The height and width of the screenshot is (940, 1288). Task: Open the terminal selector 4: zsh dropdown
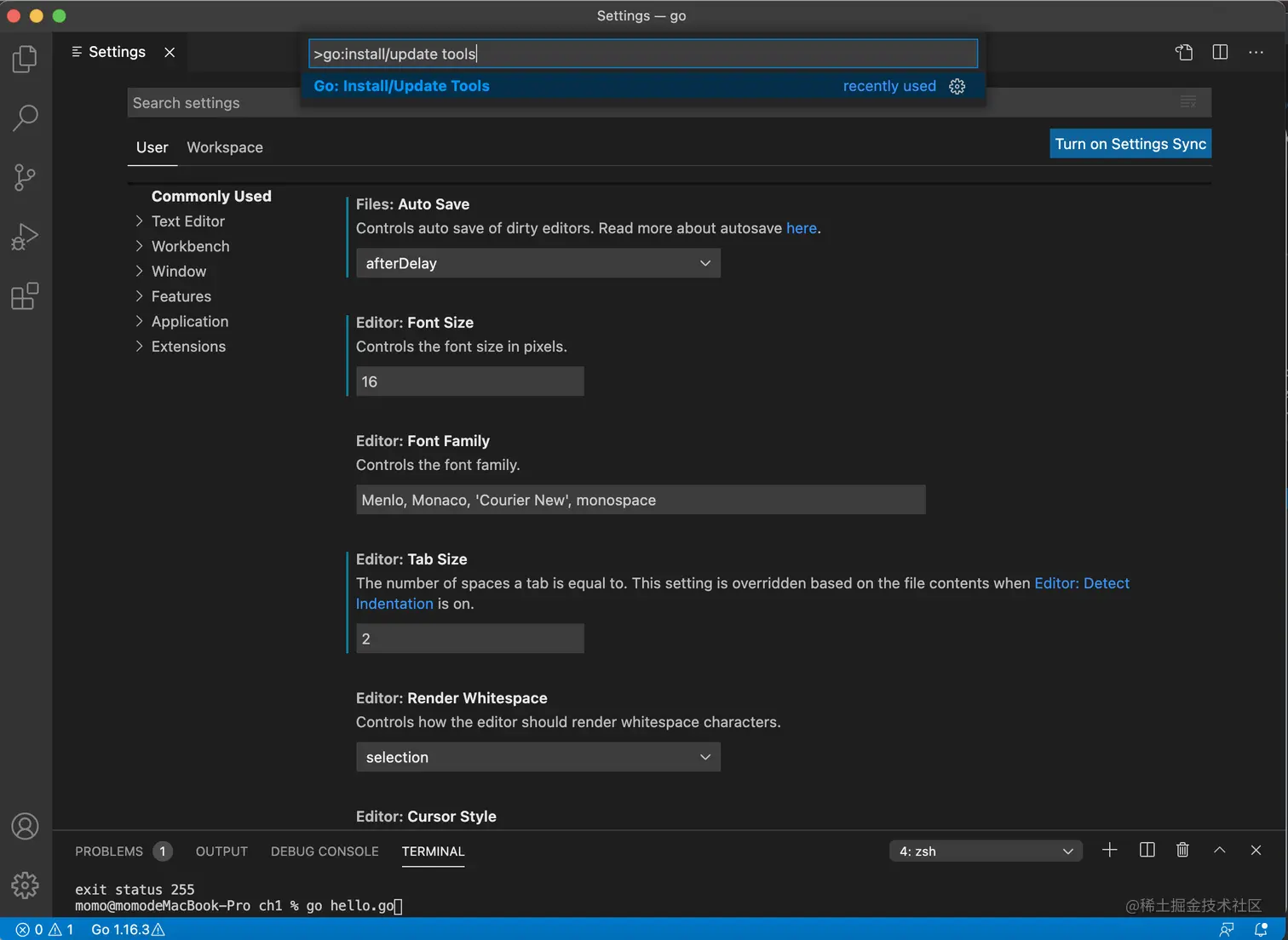986,851
